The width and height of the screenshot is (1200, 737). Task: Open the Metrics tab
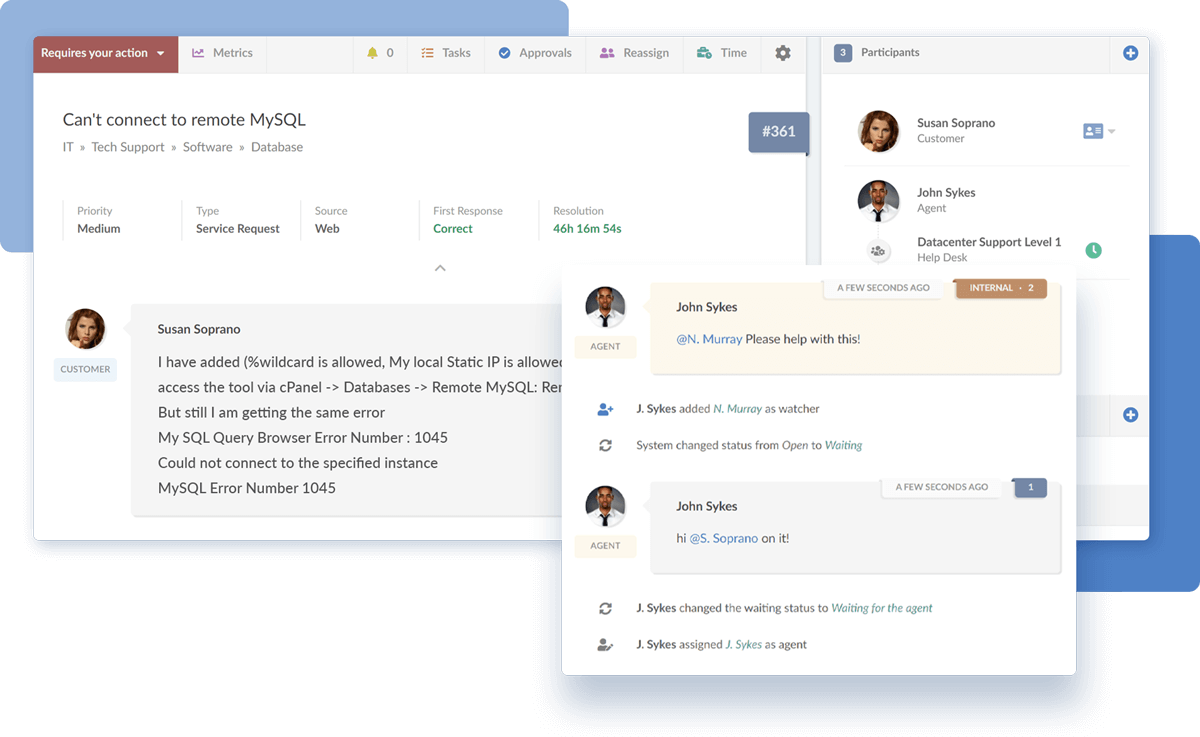coord(222,53)
